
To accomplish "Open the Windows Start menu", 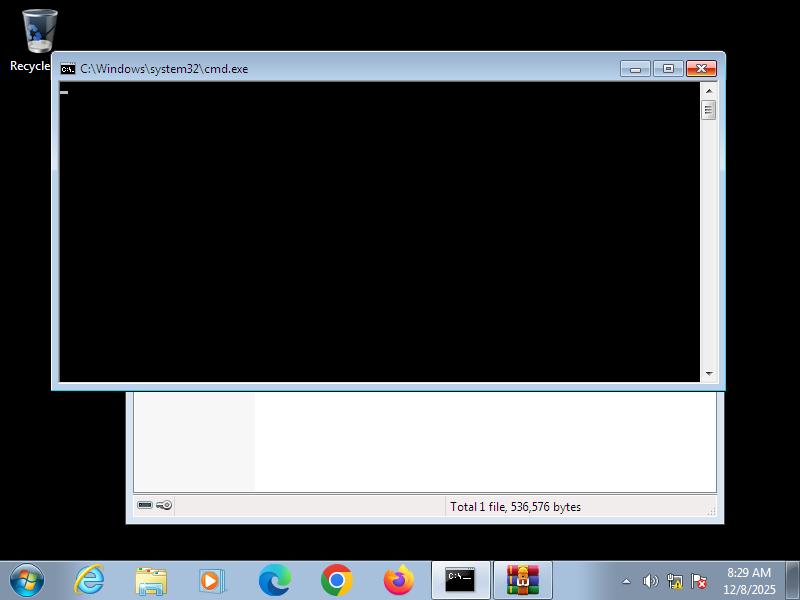I will [x=27, y=580].
